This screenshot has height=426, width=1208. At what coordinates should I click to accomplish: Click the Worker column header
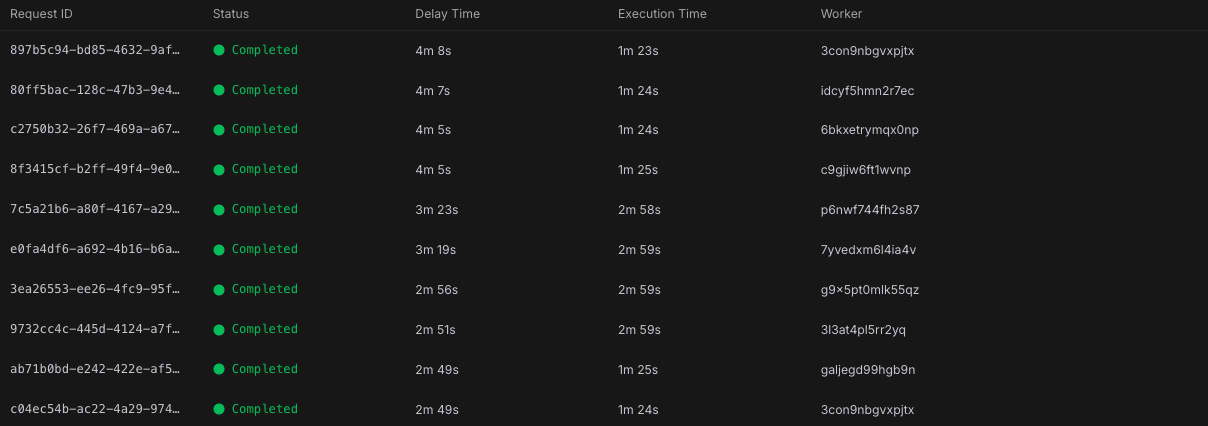841,14
